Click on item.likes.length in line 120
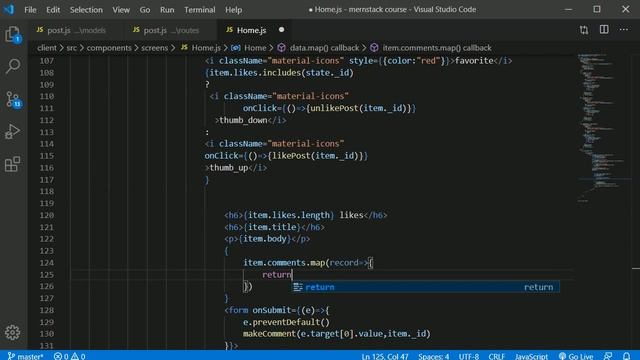Screen dimensions: 640x360 click(x=289, y=215)
